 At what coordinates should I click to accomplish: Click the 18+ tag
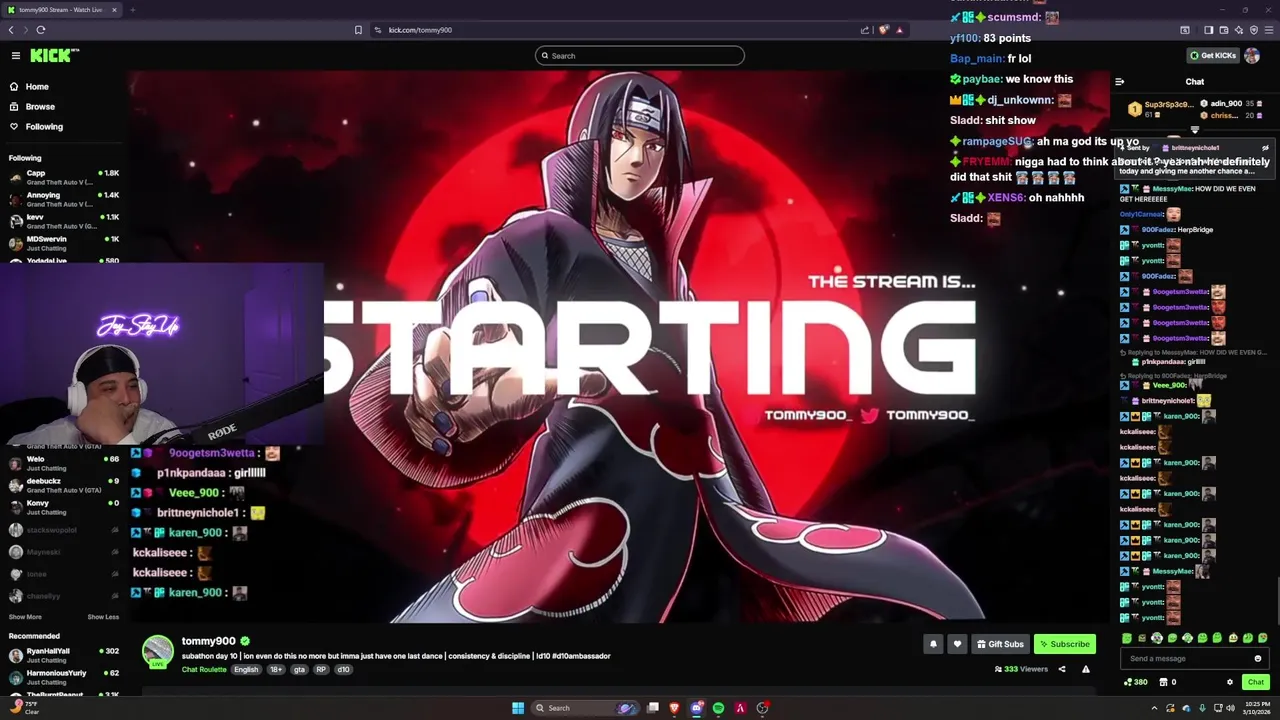point(276,670)
